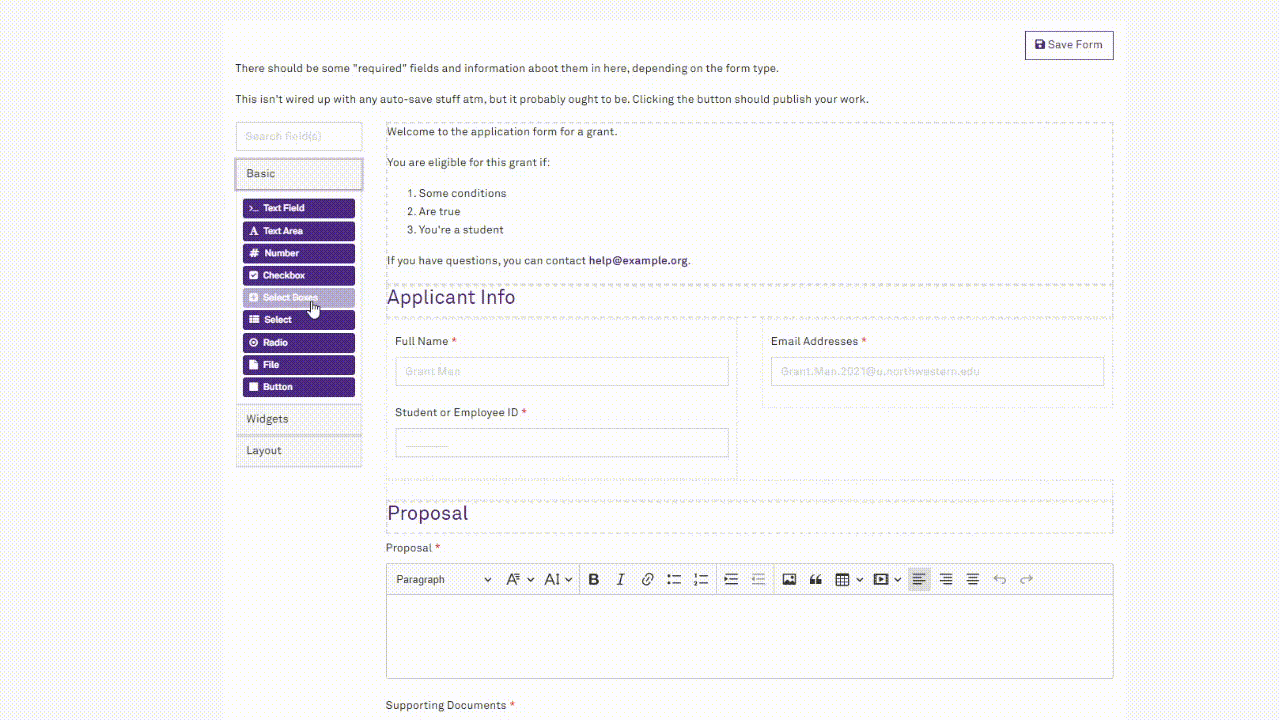Insert a numbered list
This screenshot has height=720, width=1280.
[701, 580]
